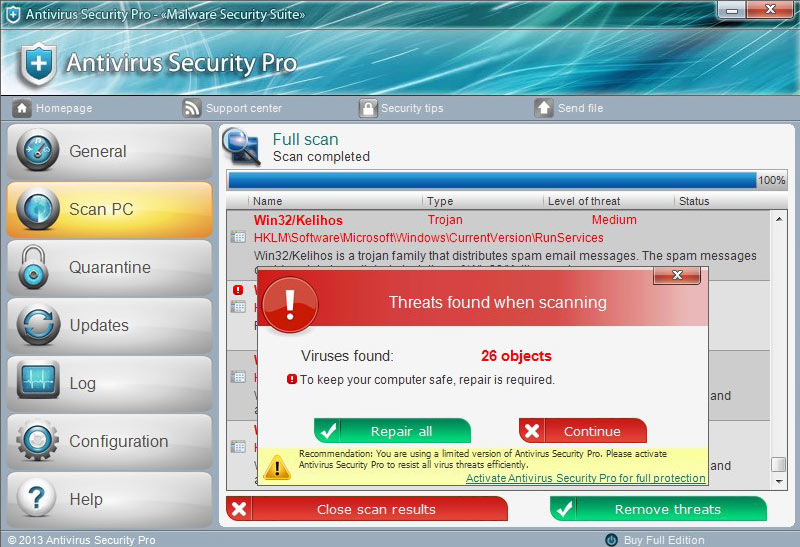Sort by Status column header
This screenshot has height=547, width=800.
click(x=694, y=201)
